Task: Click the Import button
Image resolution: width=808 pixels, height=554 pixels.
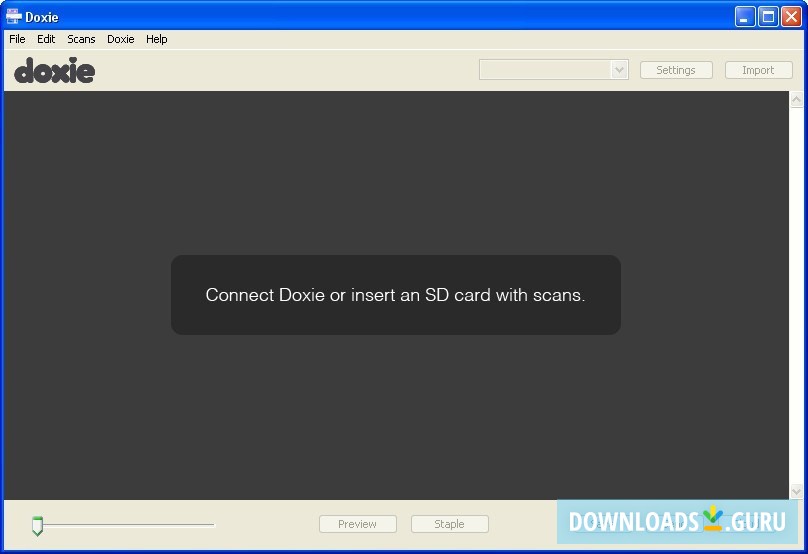Action: [758, 70]
